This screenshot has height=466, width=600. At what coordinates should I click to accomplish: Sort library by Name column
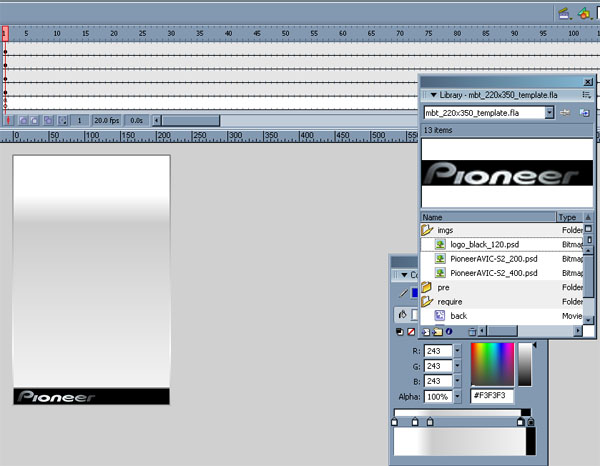(x=488, y=217)
